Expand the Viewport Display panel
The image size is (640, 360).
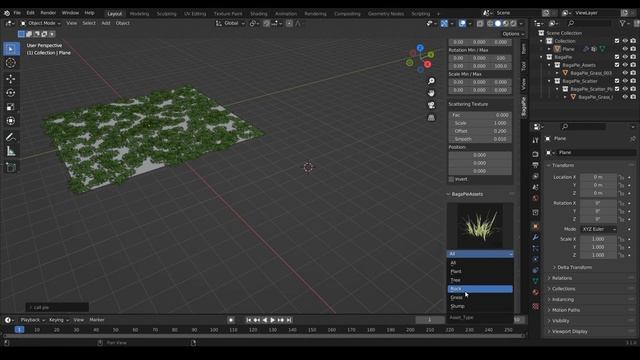pos(569,331)
